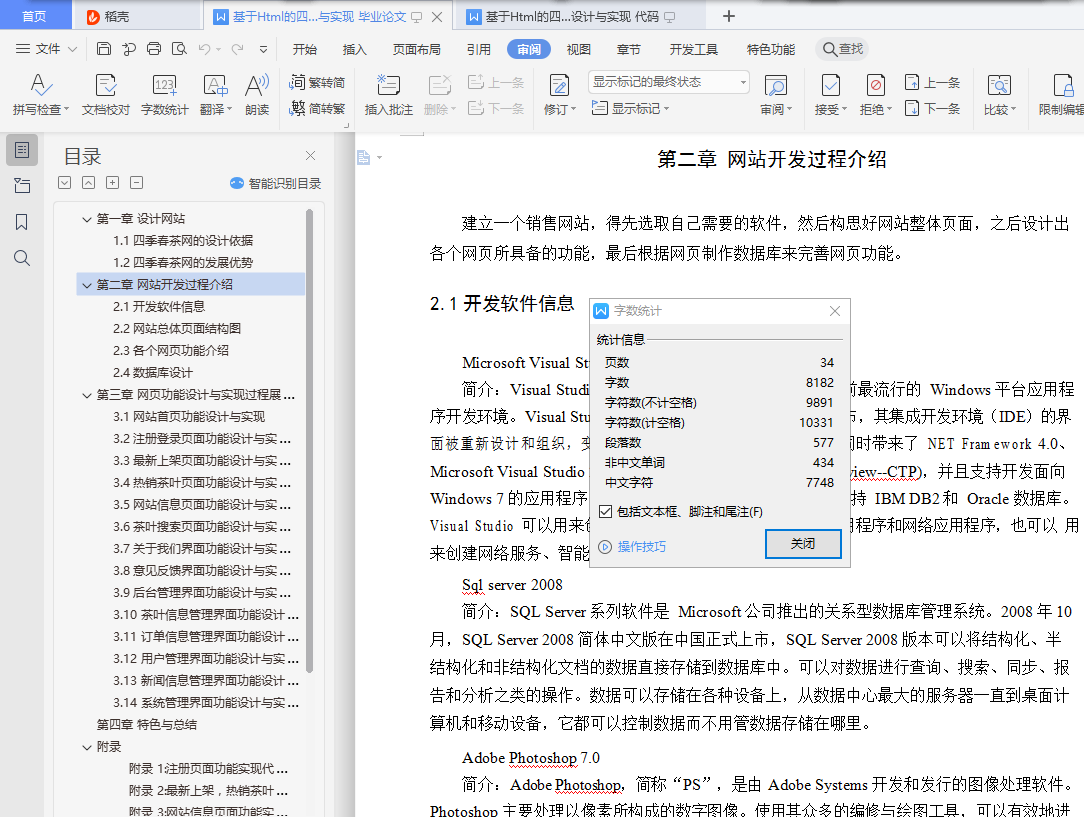Select 3.1 网站首页功能设计与实现 in outline

(x=189, y=417)
